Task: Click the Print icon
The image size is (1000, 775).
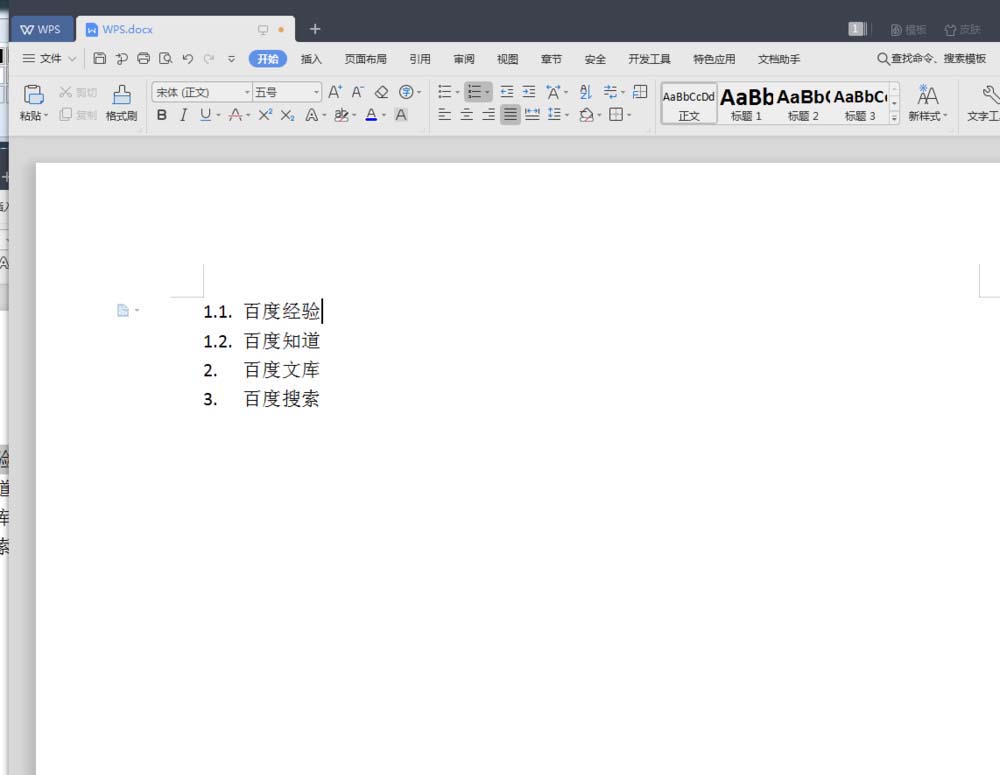Action: pyautogui.click(x=144, y=59)
